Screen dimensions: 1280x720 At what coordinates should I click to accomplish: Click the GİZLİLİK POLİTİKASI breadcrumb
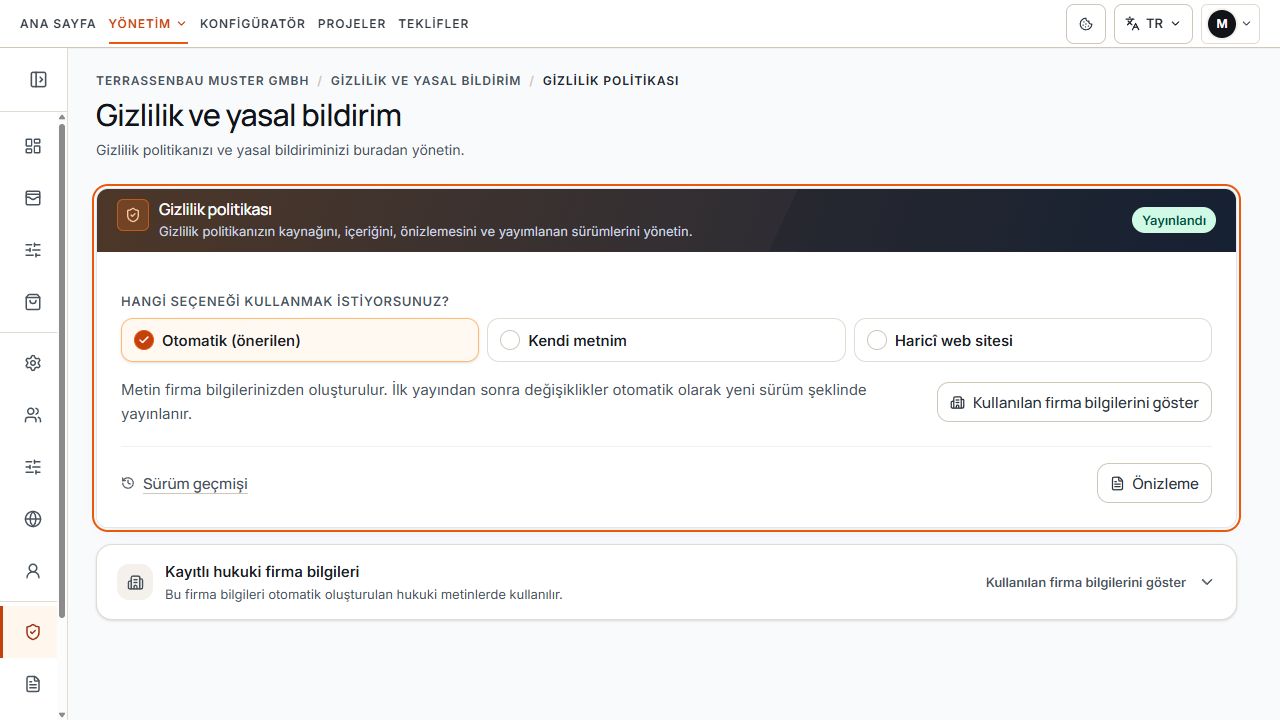click(x=611, y=80)
